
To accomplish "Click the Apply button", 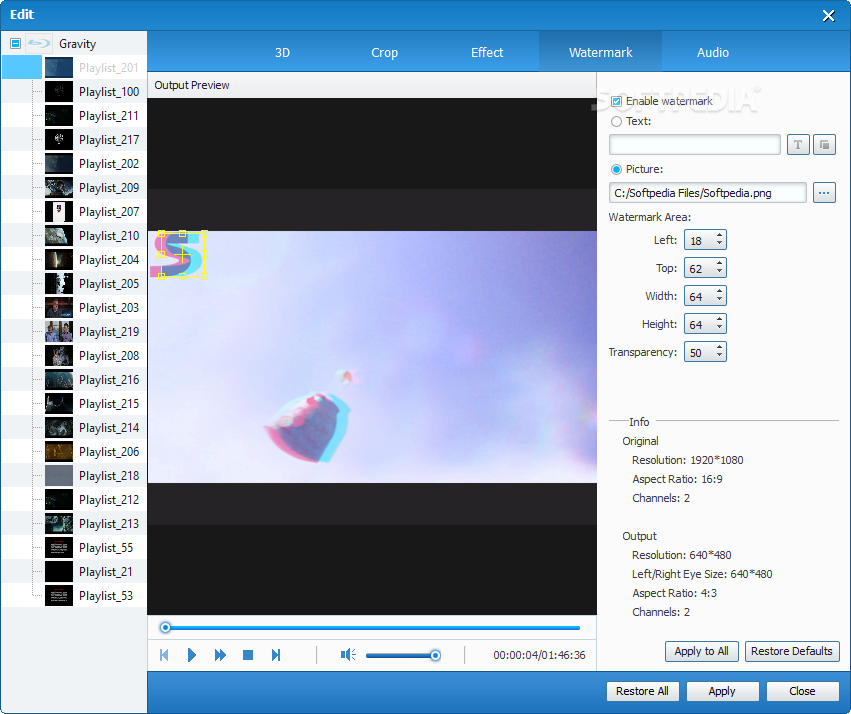I will click(x=722, y=691).
